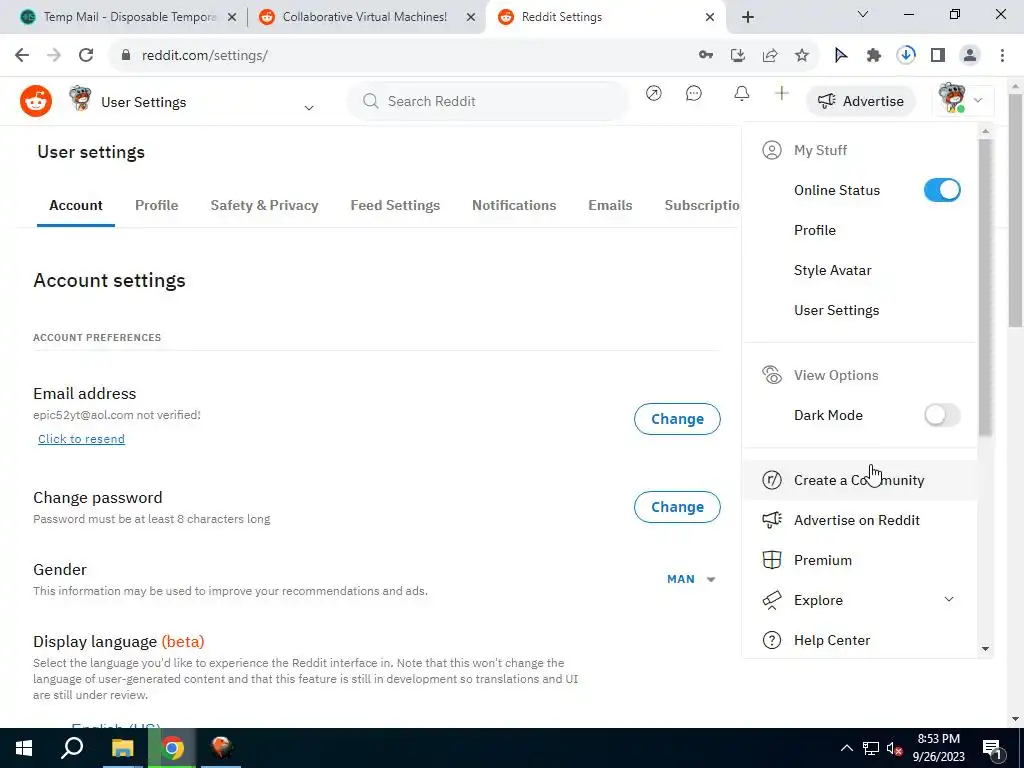Choose Create a Community
This screenshot has width=1024, height=768.
(859, 480)
